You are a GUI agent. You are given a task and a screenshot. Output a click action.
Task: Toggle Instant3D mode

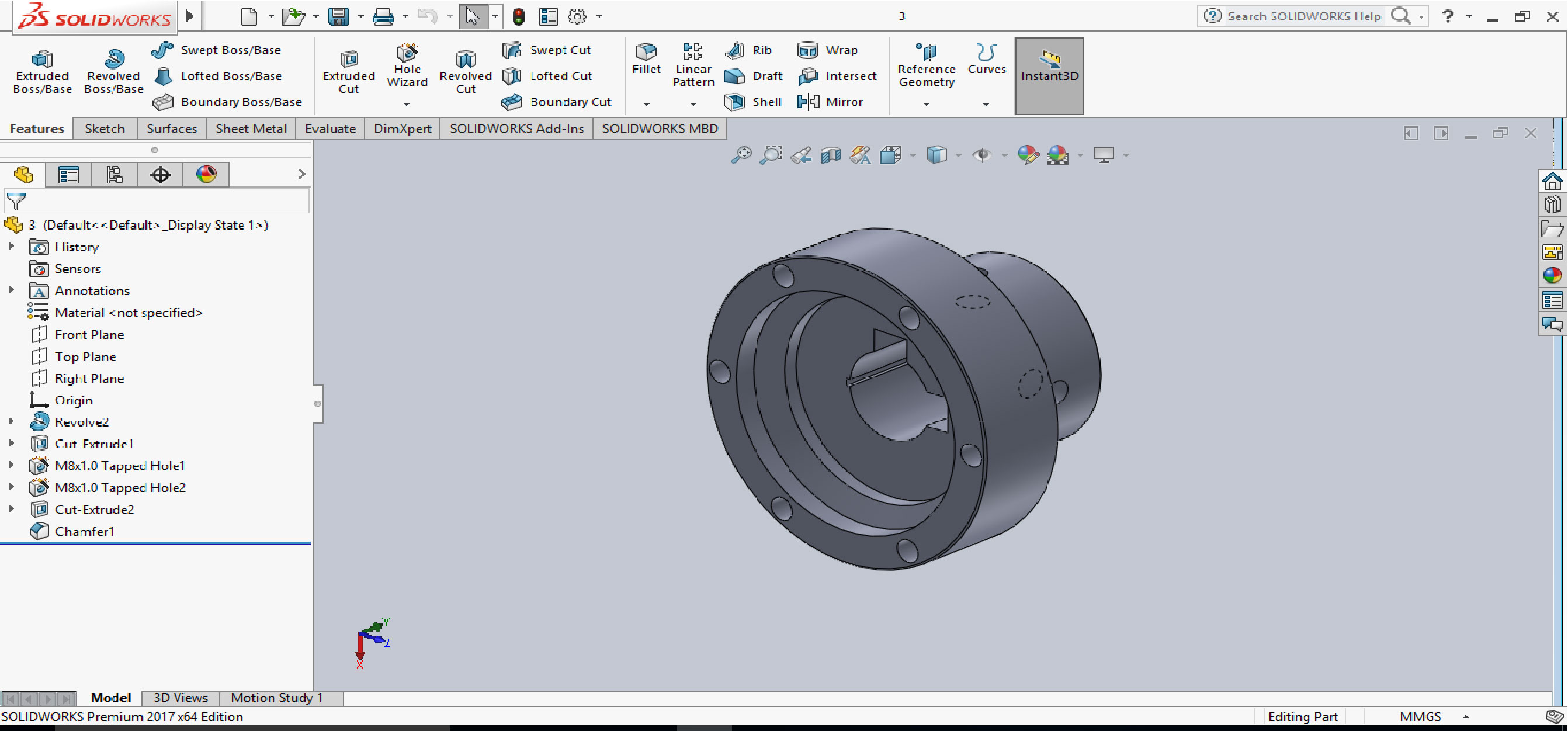tap(1049, 75)
